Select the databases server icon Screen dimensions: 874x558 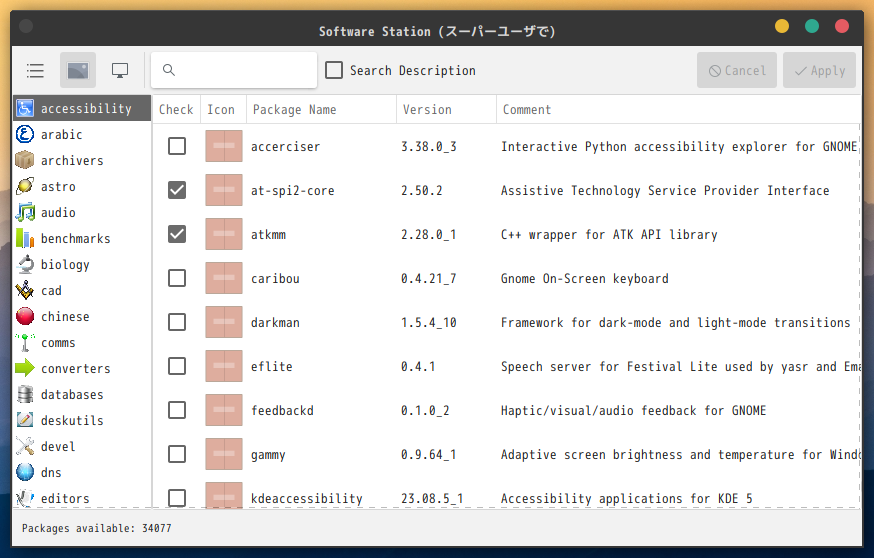pyautogui.click(x=25, y=394)
